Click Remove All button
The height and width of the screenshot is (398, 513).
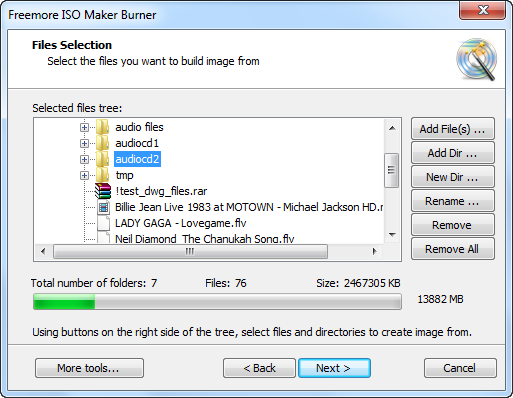click(452, 249)
